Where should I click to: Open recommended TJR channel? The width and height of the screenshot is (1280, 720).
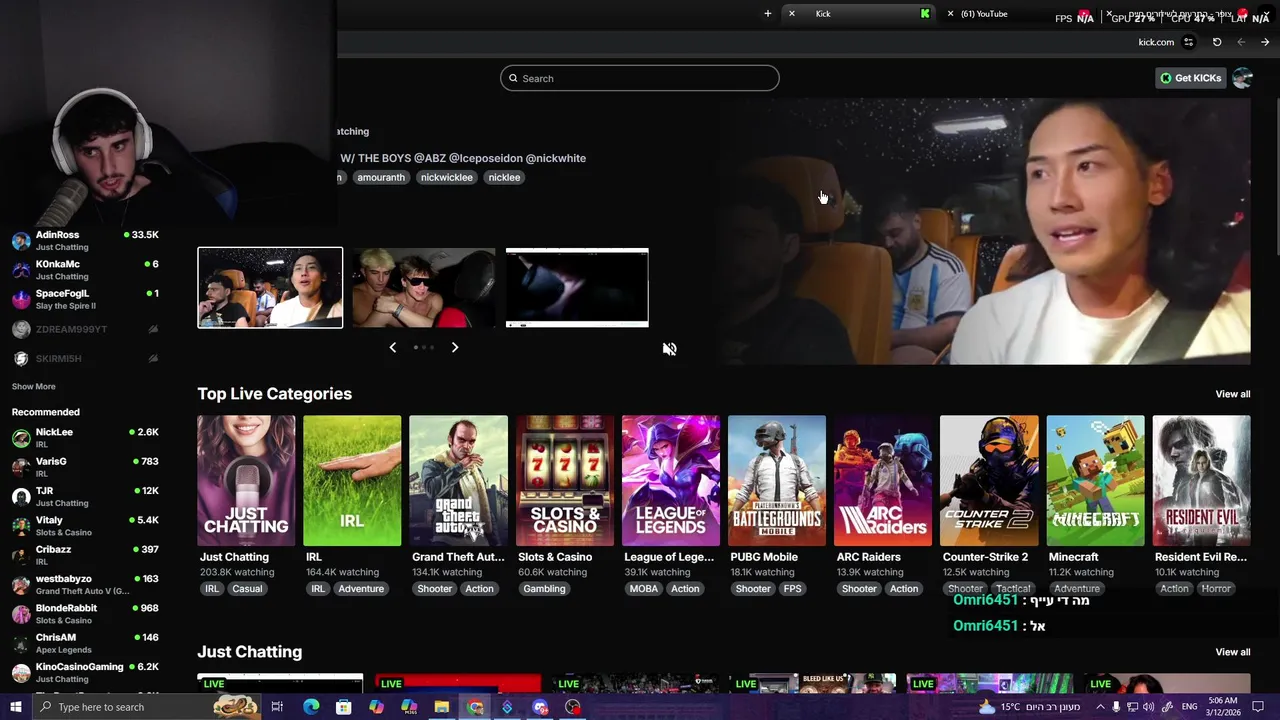click(x=85, y=496)
